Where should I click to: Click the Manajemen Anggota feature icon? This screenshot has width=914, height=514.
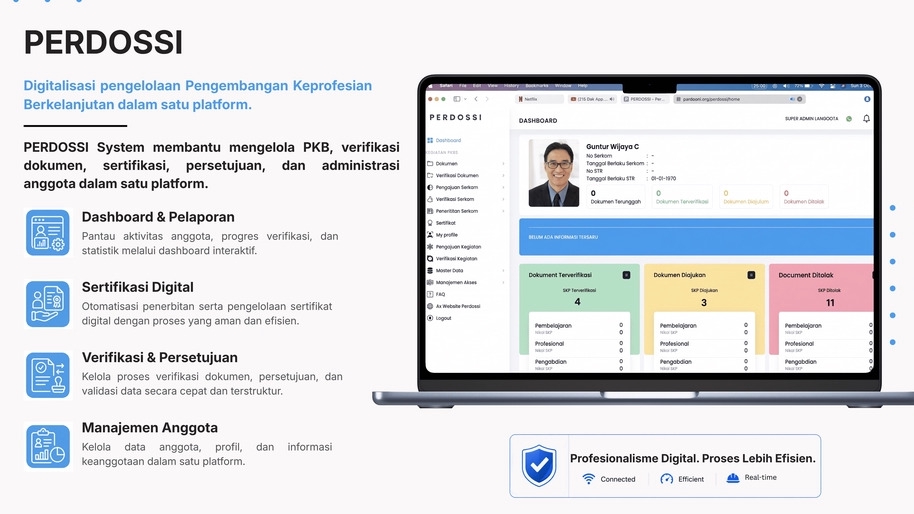48,446
